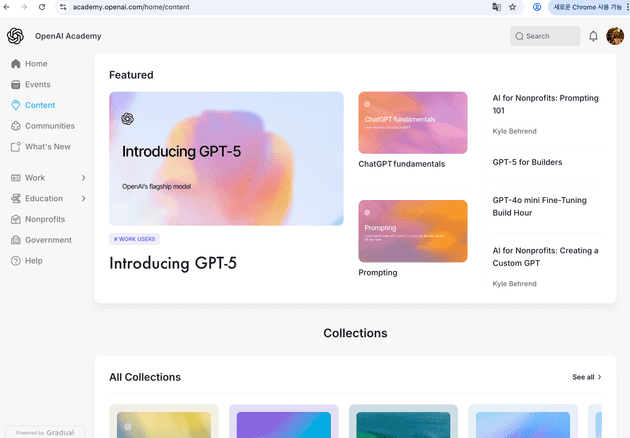Click the Work Users tag
Image resolution: width=630 pixels, height=438 pixels.
click(x=134, y=239)
